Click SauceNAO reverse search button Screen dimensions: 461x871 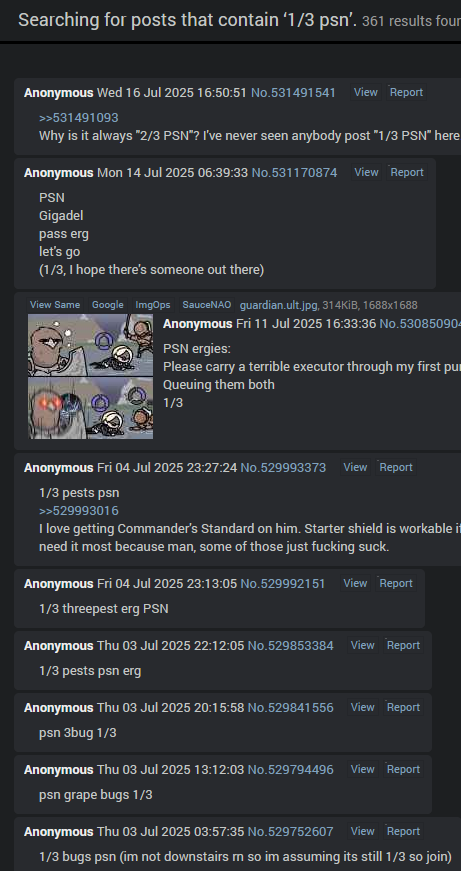pyautogui.click(x=207, y=305)
